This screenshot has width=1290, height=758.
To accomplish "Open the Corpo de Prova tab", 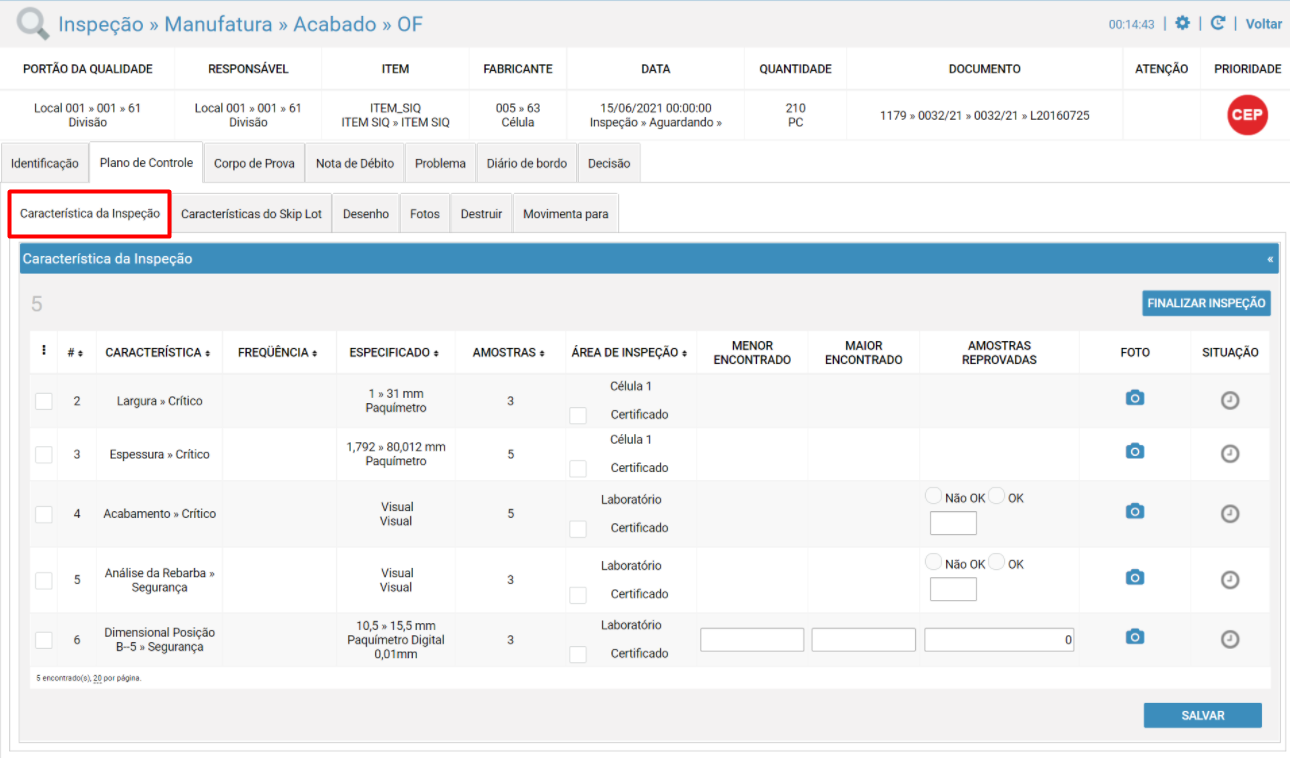I will (254, 163).
